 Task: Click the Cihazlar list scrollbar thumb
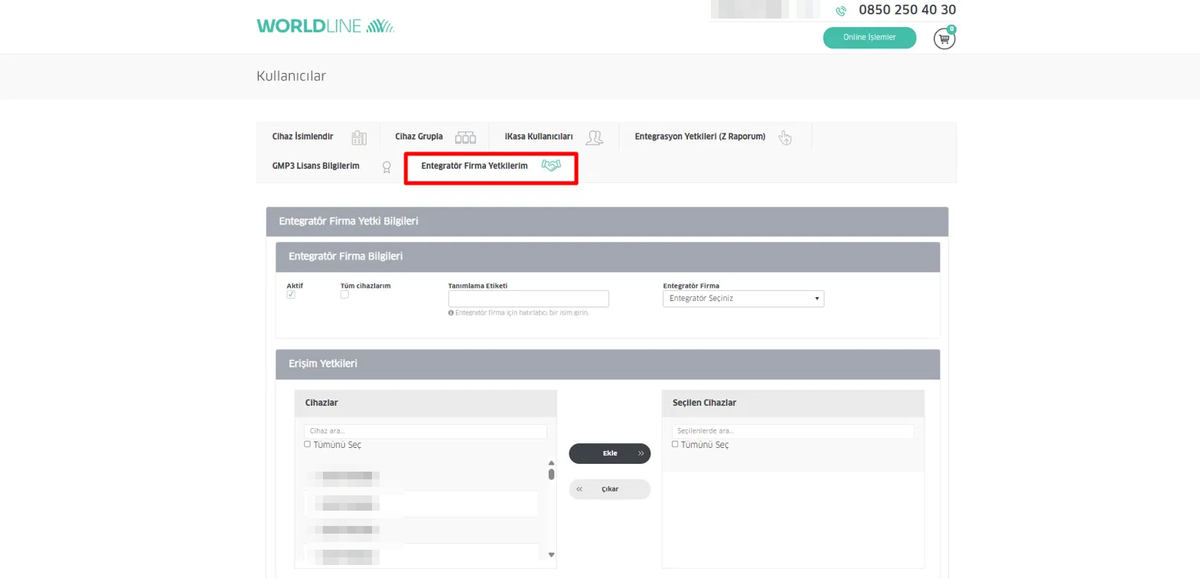(x=551, y=474)
